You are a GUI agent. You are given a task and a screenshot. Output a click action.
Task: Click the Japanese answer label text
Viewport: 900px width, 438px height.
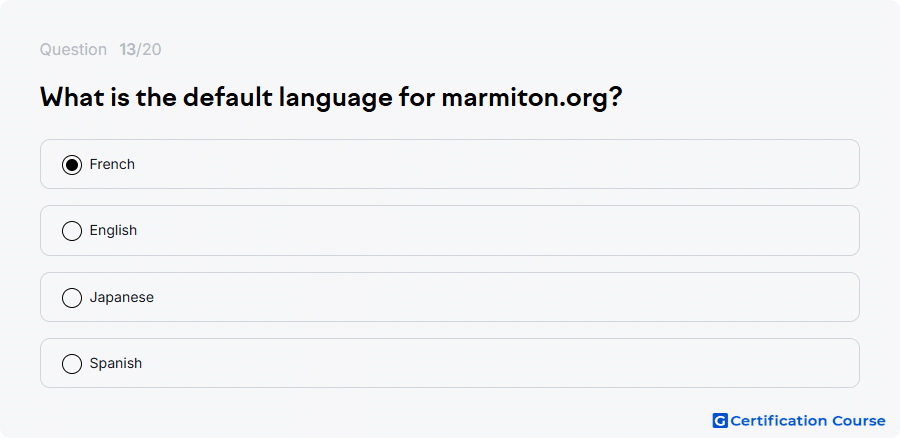[x=122, y=297]
